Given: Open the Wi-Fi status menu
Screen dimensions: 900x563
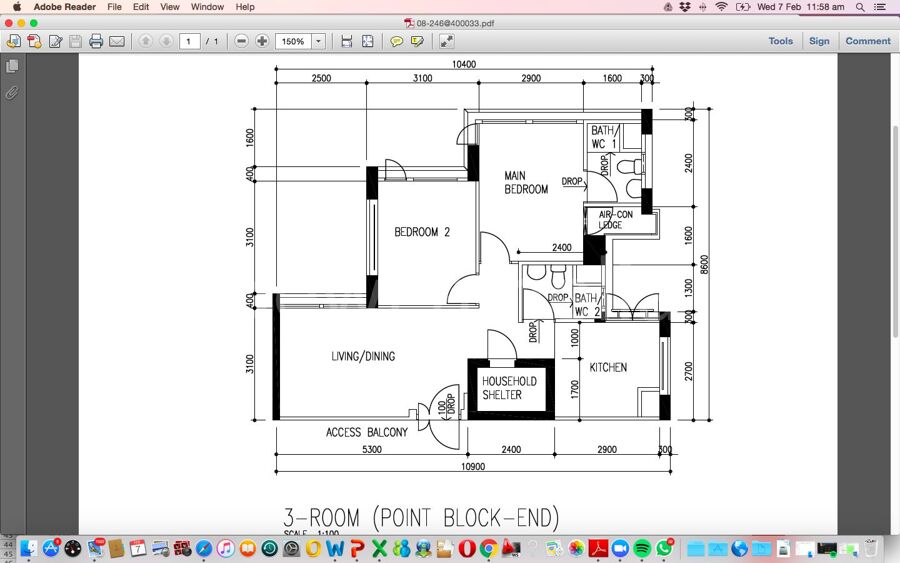Looking at the screenshot, I should click(x=721, y=7).
